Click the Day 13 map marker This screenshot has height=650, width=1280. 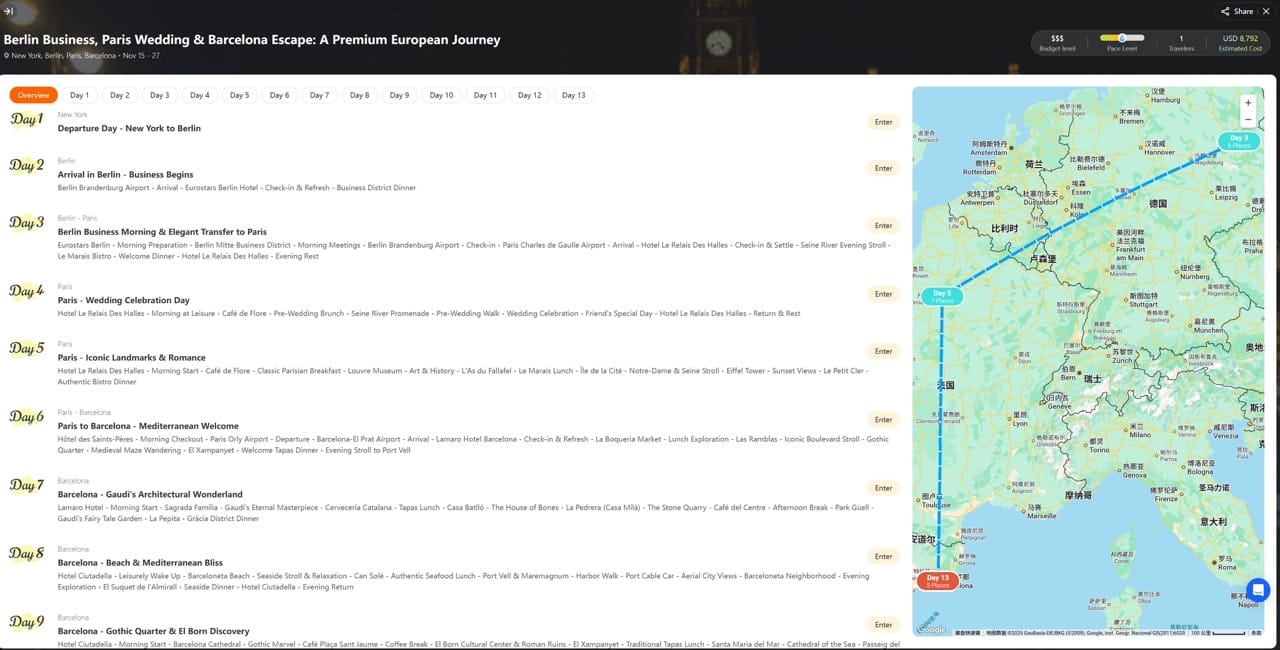(937, 580)
